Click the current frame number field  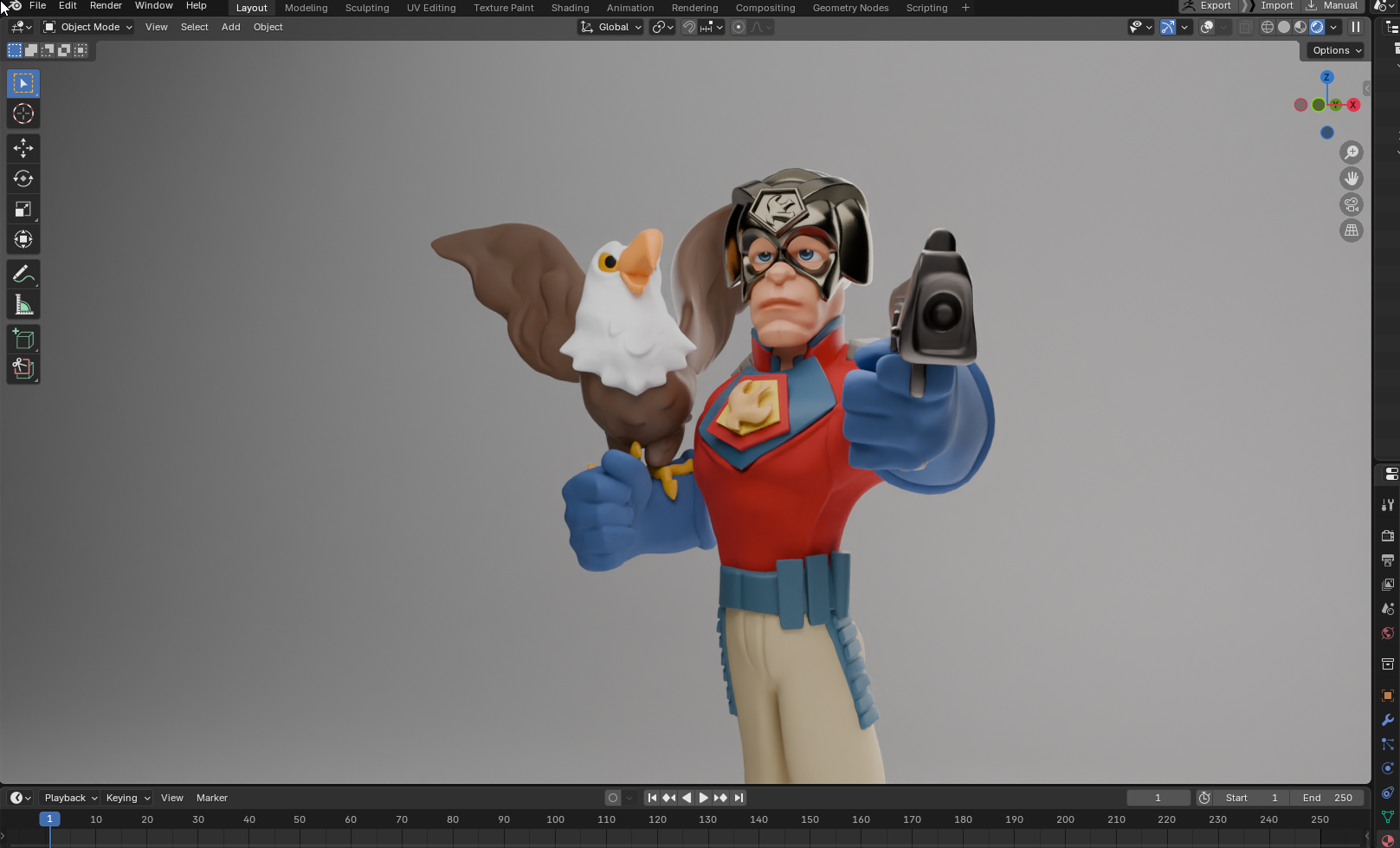click(x=1158, y=798)
